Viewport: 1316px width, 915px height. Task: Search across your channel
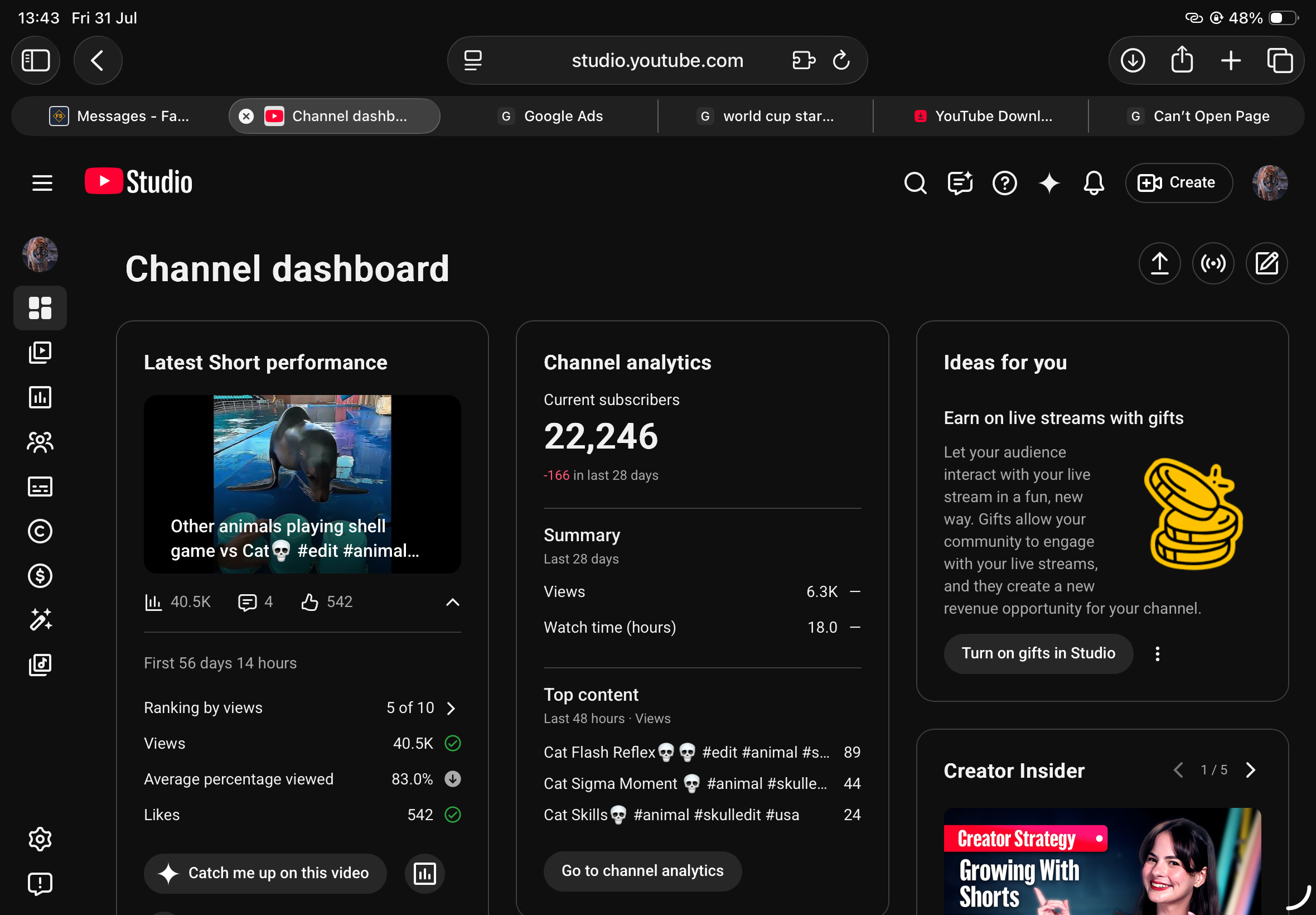(915, 183)
